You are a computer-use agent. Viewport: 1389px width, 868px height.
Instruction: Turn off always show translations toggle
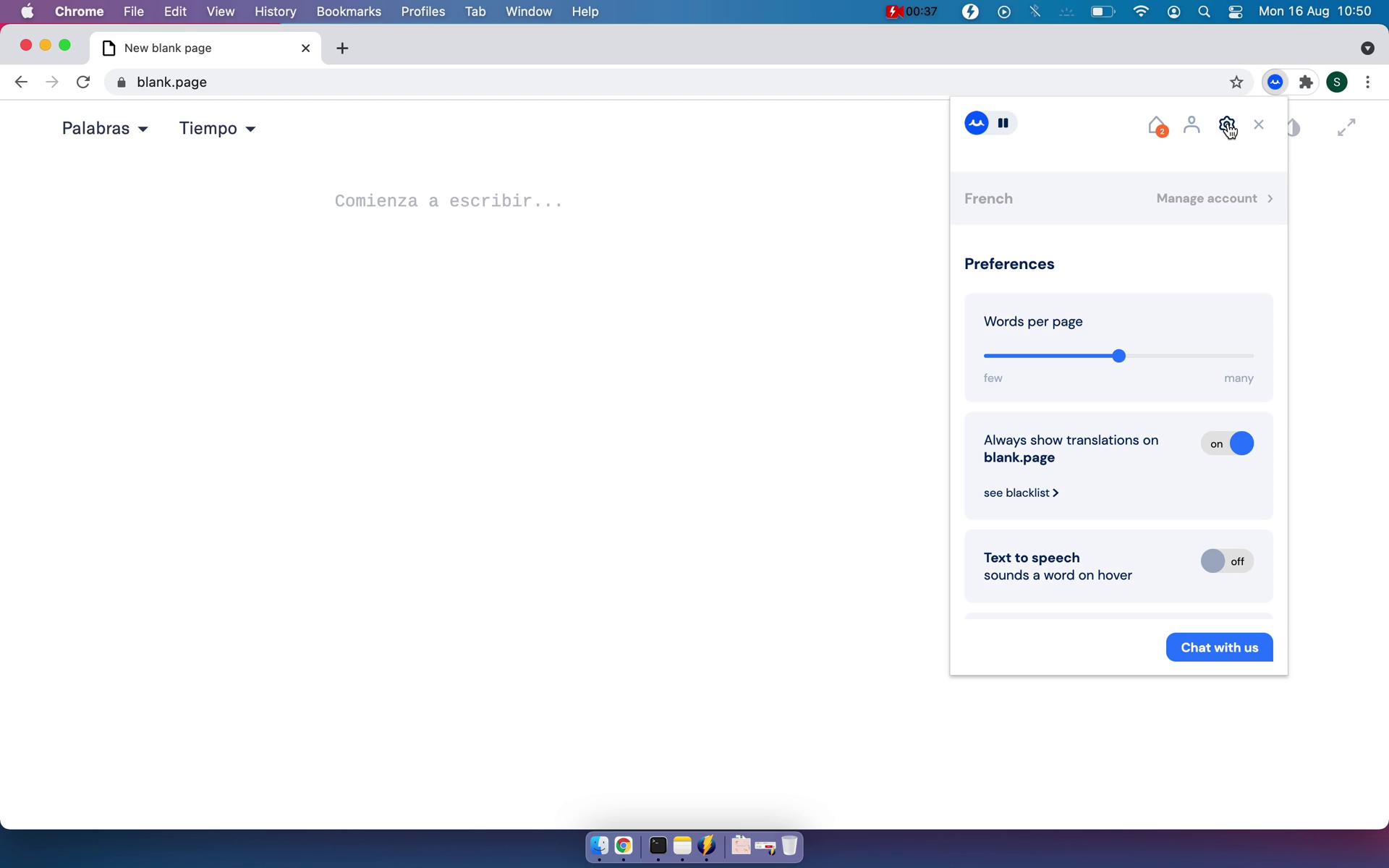[x=1228, y=443]
